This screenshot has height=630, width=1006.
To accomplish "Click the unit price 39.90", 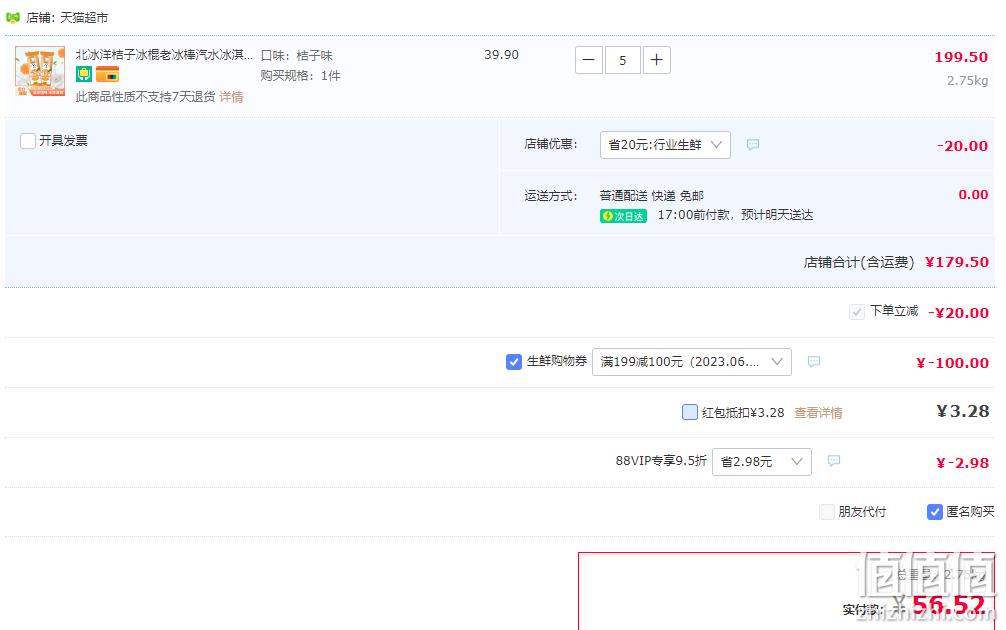I will click(501, 55).
